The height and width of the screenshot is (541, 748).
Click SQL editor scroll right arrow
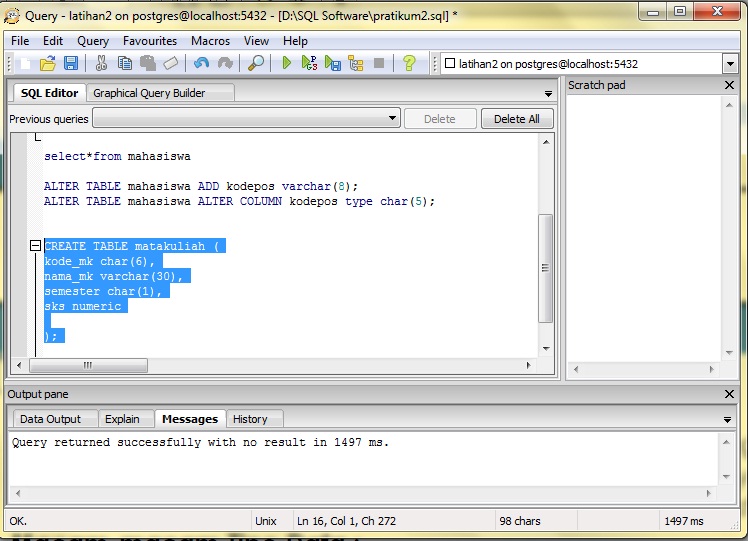coord(528,365)
